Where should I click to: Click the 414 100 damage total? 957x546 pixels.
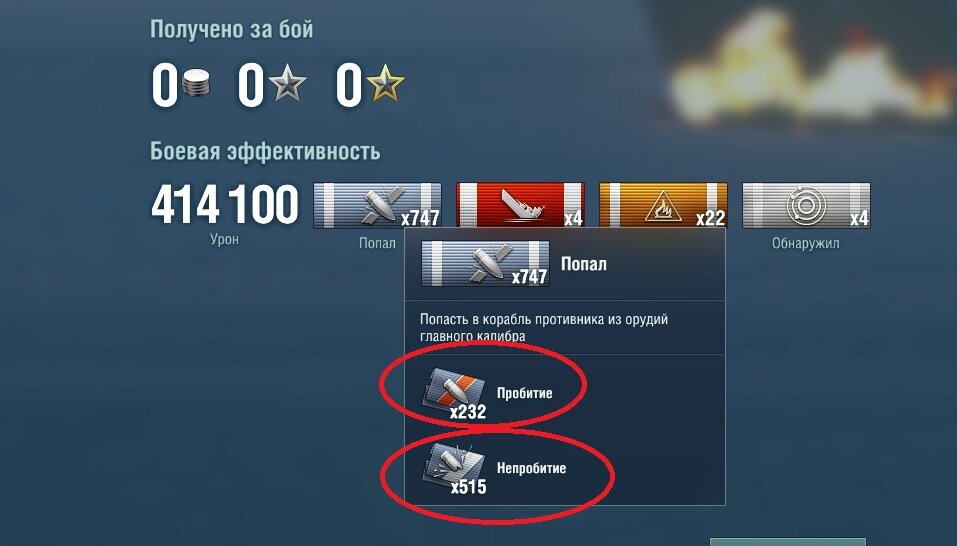click(x=225, y=205)
